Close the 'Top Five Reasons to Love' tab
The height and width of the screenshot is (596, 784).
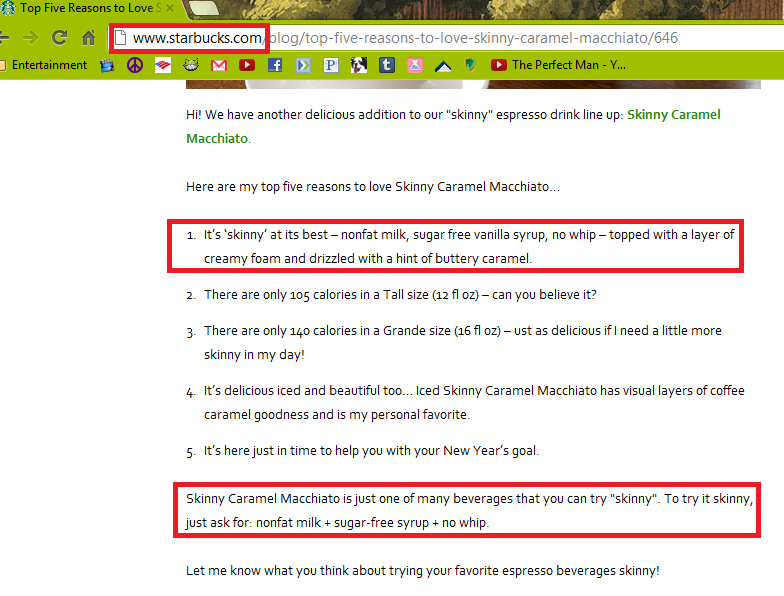[170, 8]
